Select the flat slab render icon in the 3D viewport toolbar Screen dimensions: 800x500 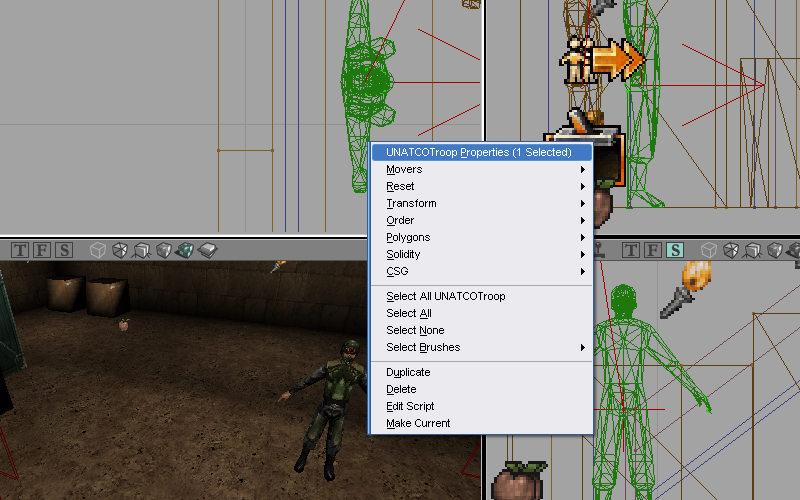click(x=208, y=250)
